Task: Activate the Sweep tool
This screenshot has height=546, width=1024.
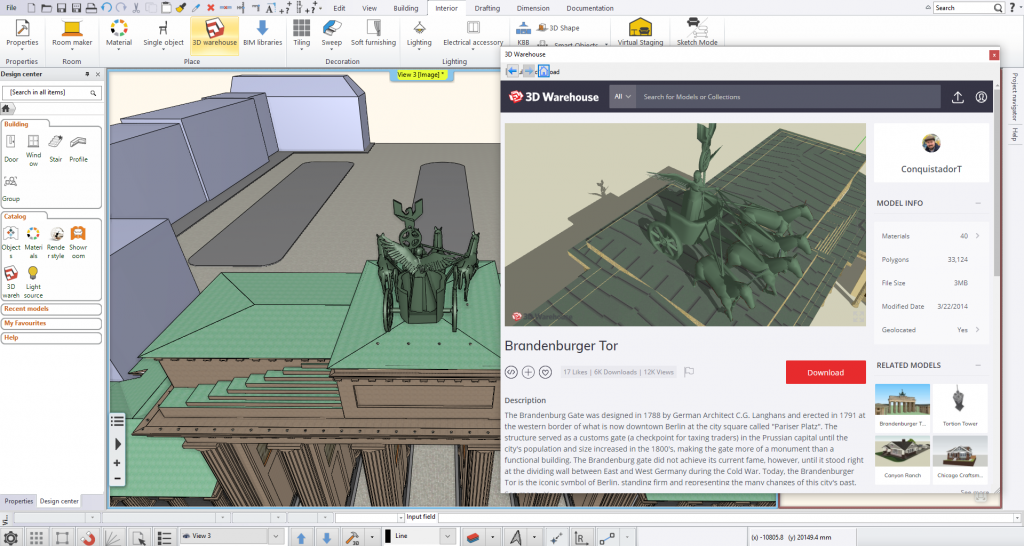Action: 332,33
